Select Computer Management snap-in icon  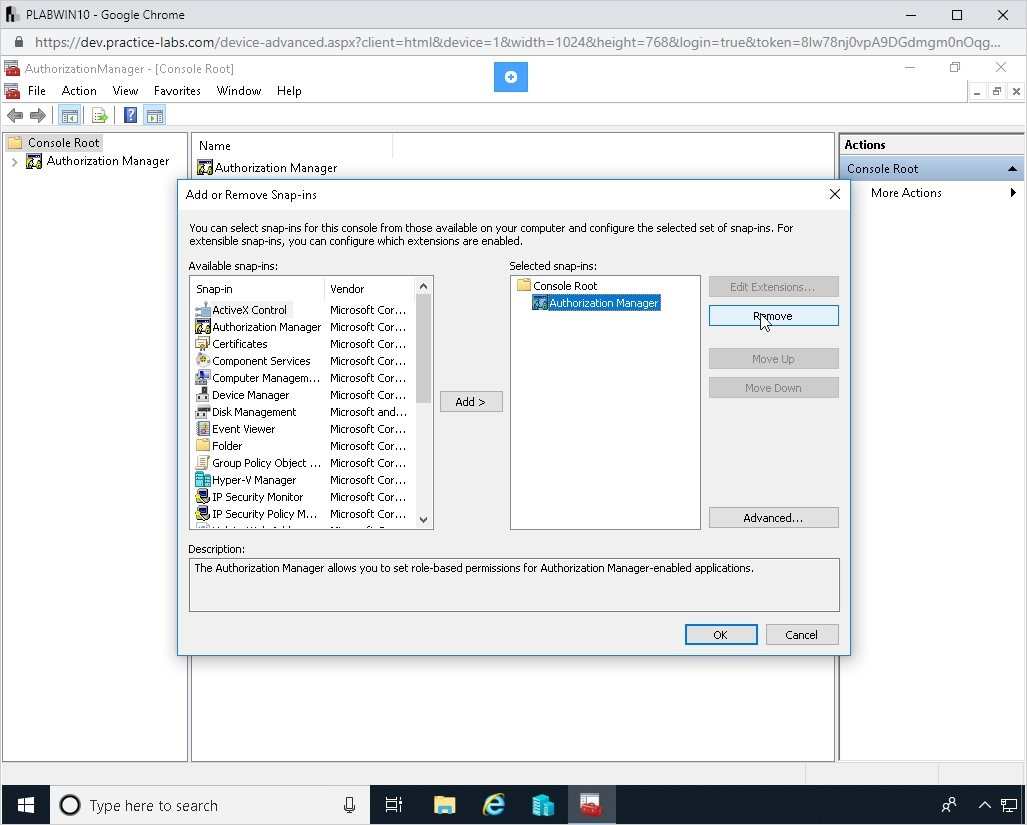[203, 378]
